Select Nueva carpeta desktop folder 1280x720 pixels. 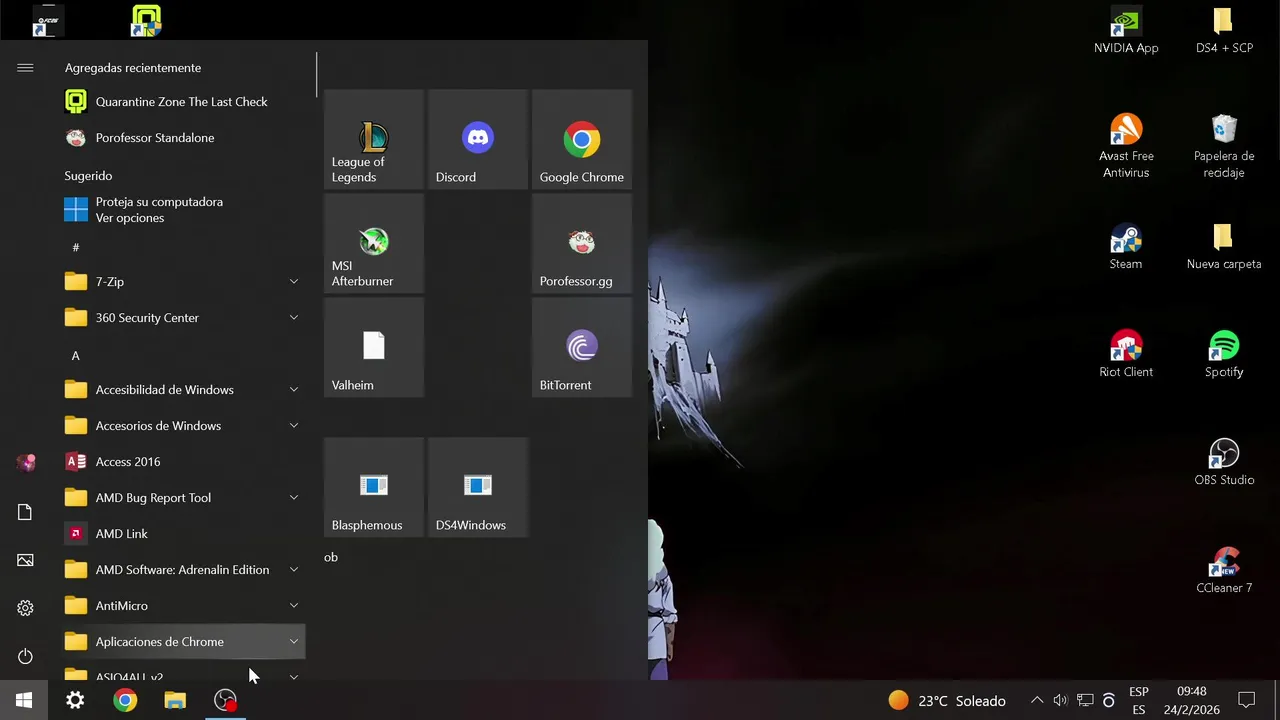pos(1224,246)
